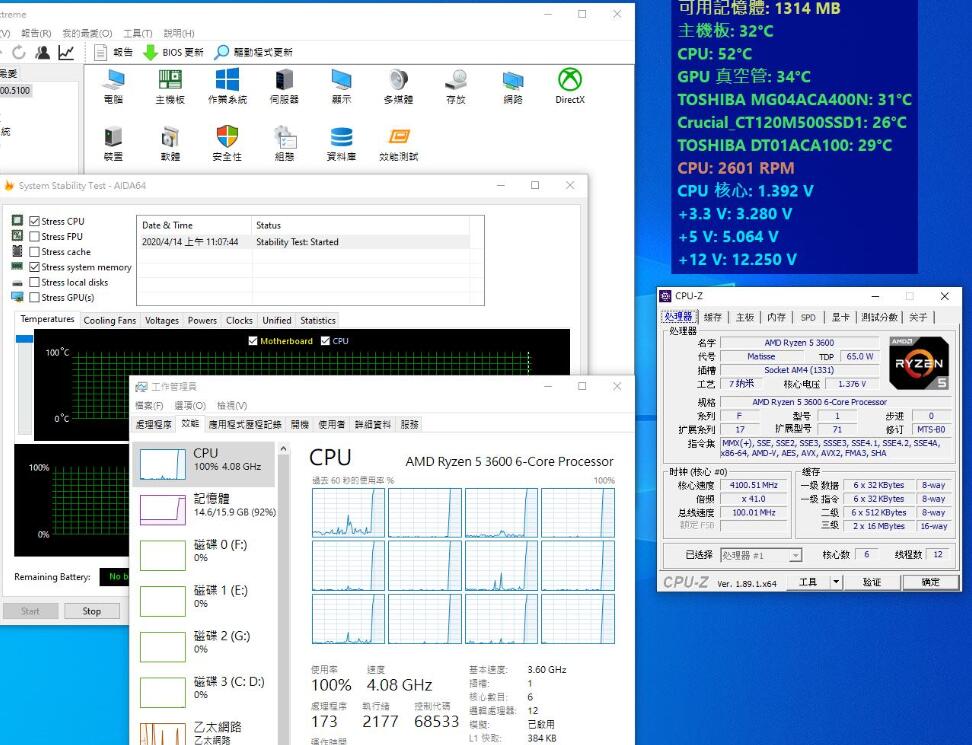Switch to the Statistics tab
This screenshot has height=745, width=972.
[318, 320]
